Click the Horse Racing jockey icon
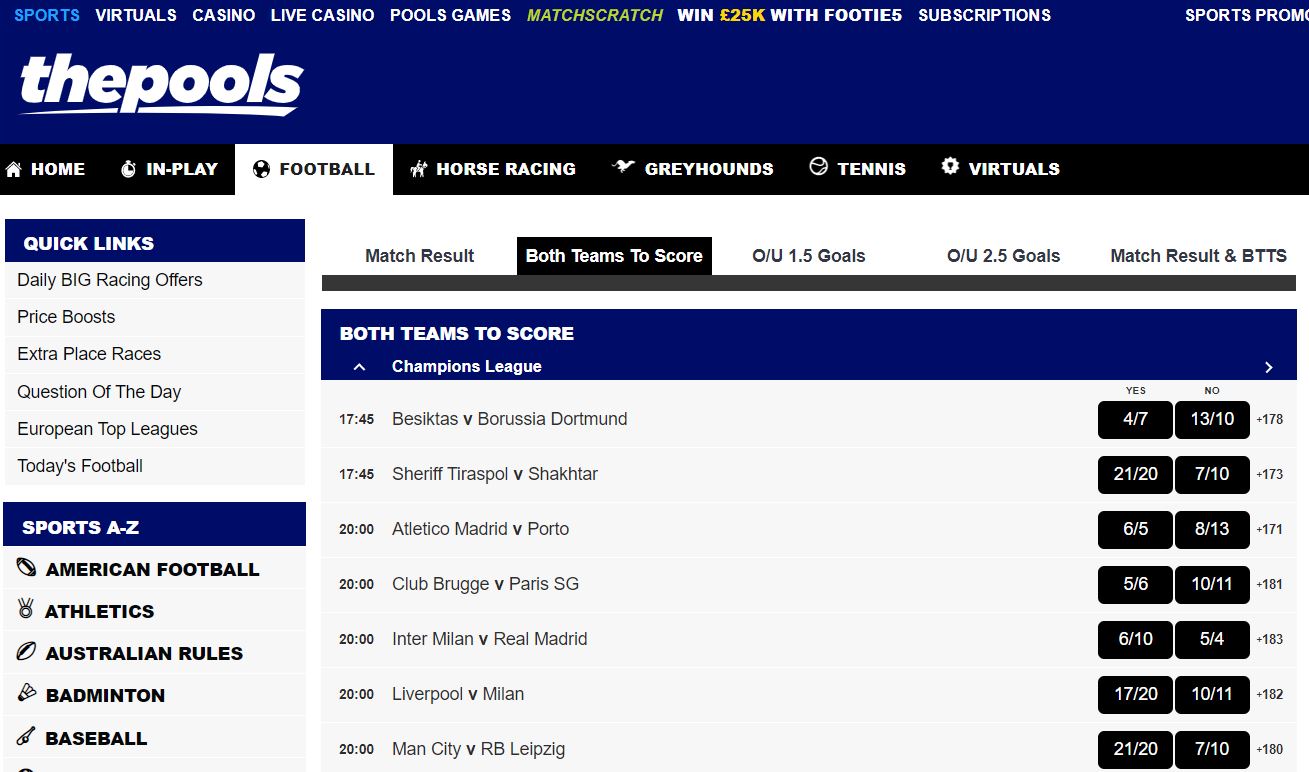 [x=419, y=169]
